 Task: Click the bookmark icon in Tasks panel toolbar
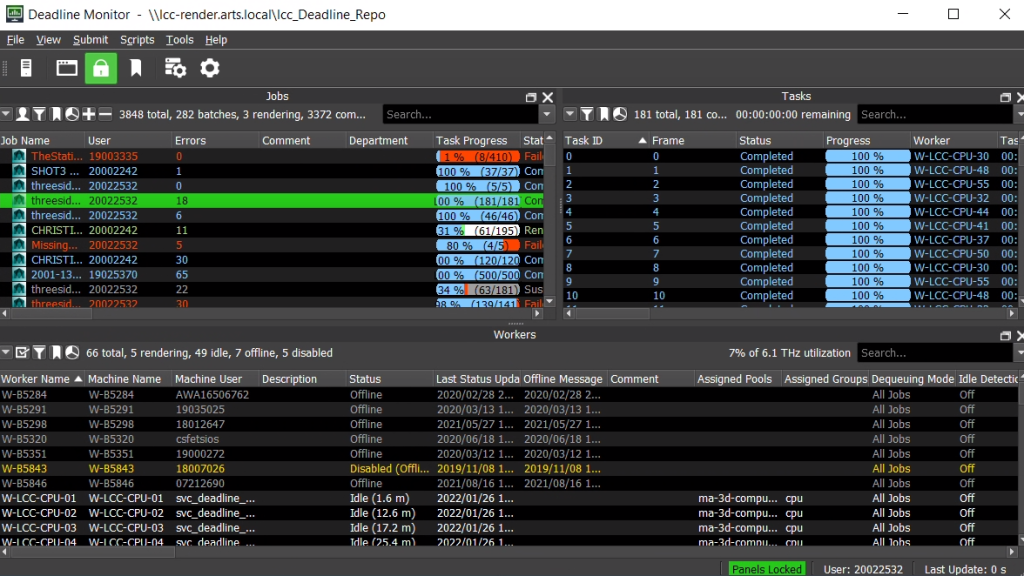[x=603, y=114]
